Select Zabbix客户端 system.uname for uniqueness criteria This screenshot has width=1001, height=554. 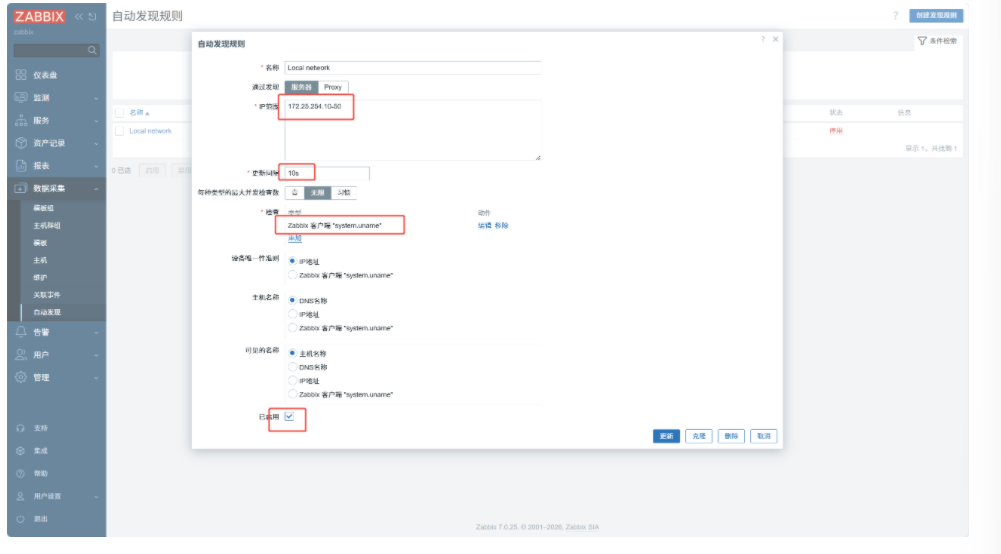pos(292,275)
